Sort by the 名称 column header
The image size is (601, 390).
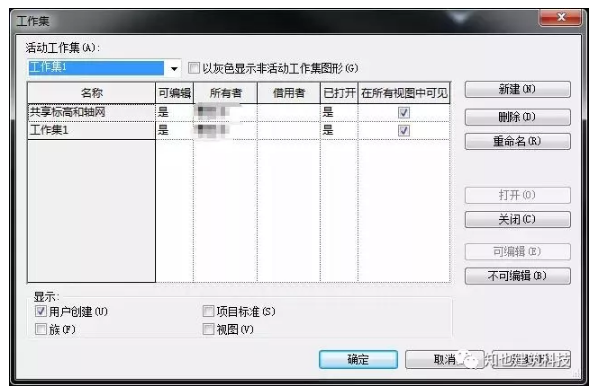(x=91, y=93)
